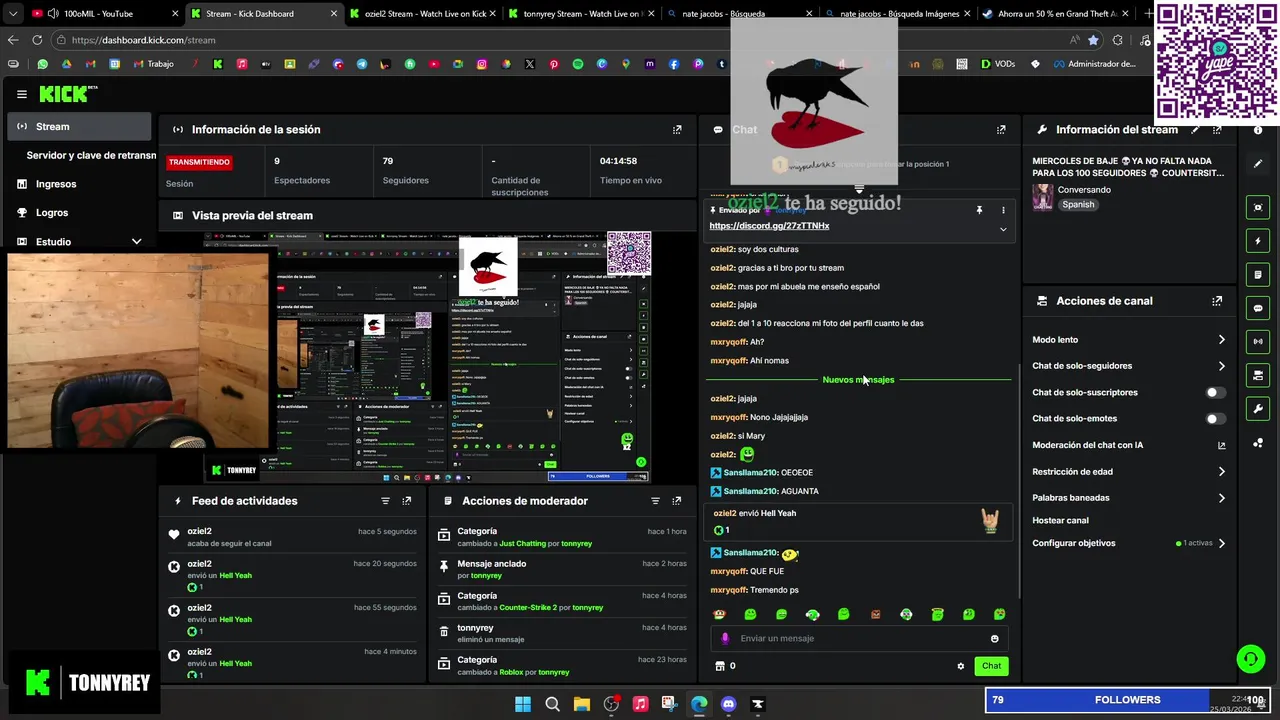
Task: Pop out the Información de la sesión panel
Action: (677, 129)
